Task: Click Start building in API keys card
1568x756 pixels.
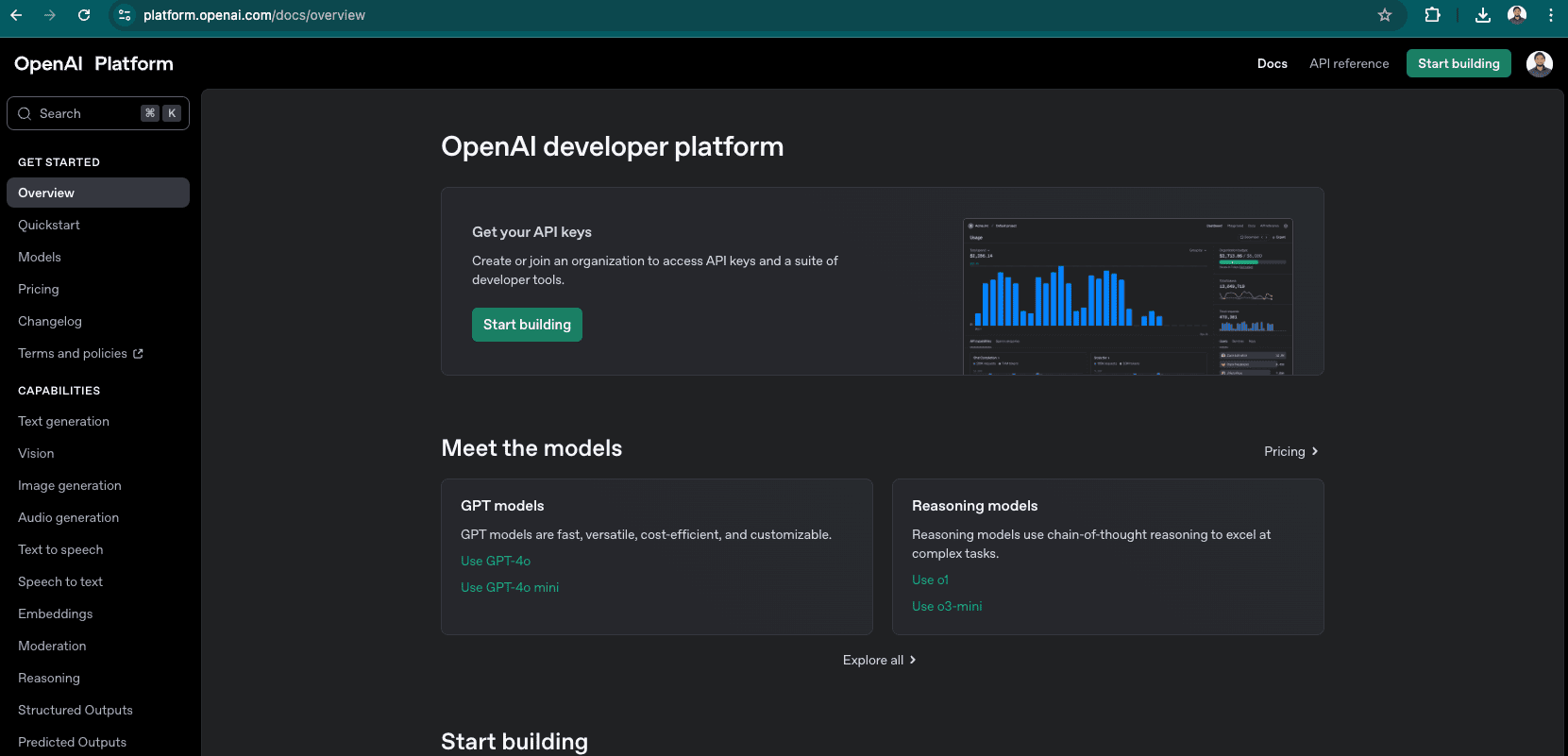Action: click(x=527, y=325)
